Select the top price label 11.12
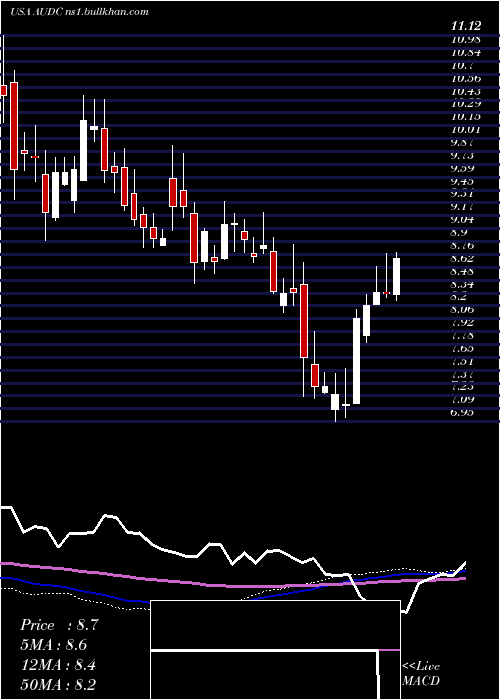 click(x=466, y=27)
